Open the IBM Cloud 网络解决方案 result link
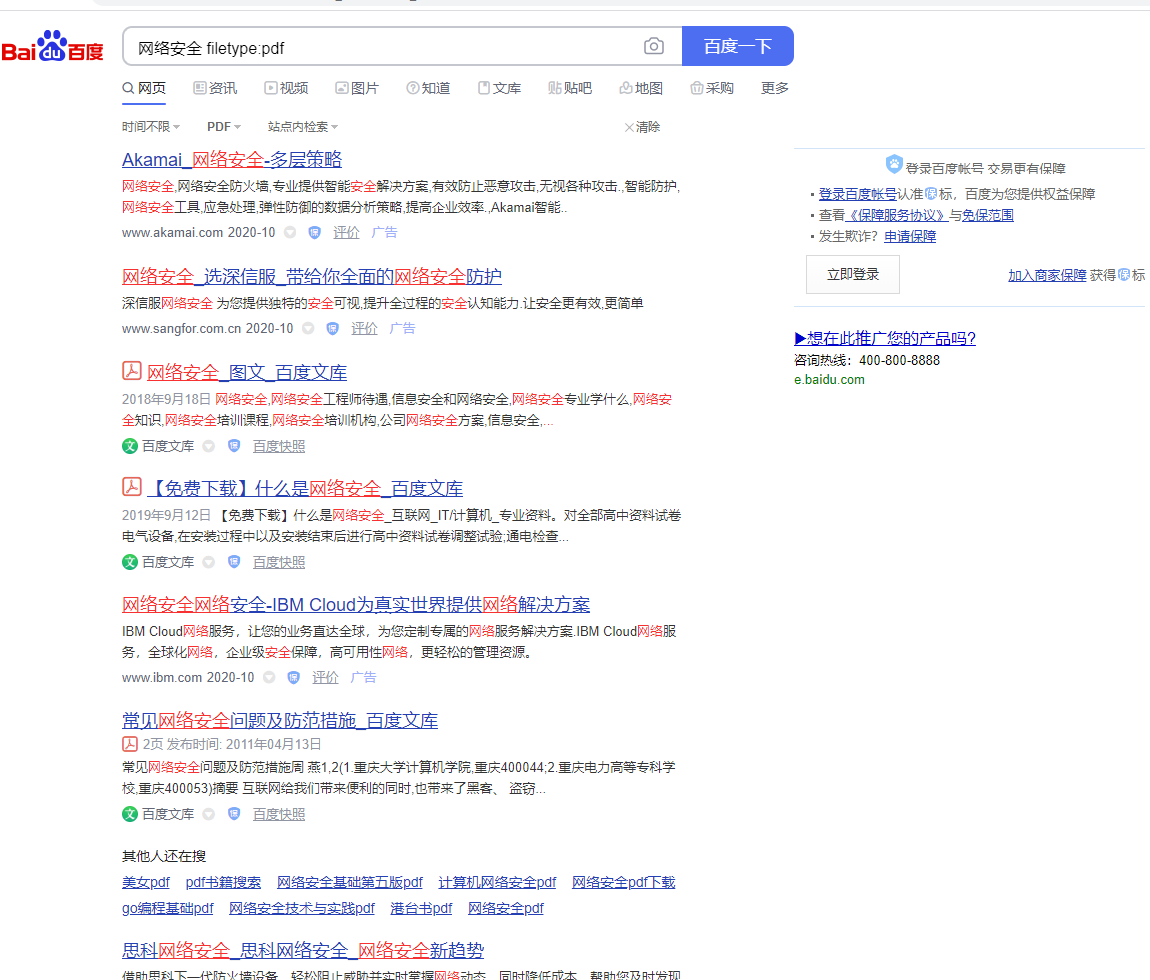This screenshot has height=980, width=1150. pos(356,604)
